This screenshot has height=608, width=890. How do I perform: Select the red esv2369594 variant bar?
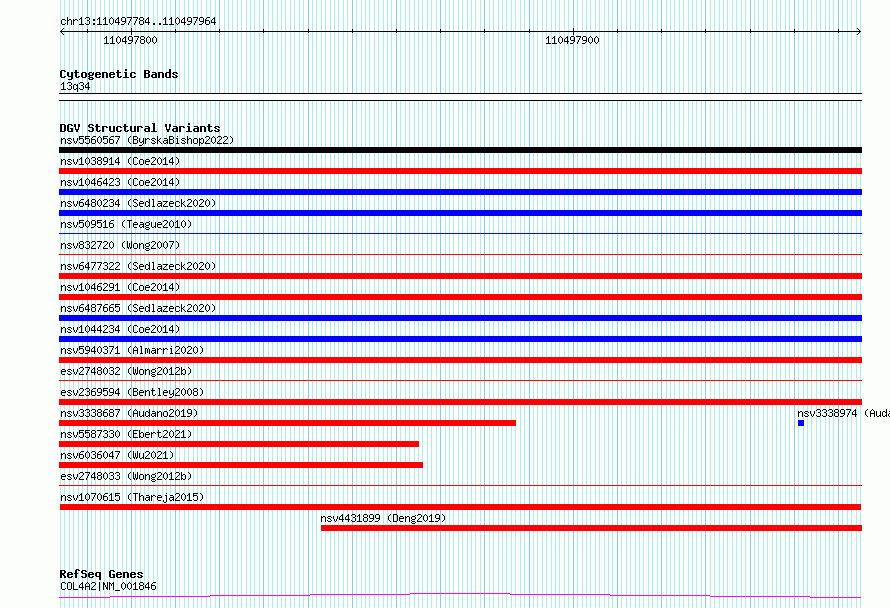pyautogui.click(x=460, y=402)
